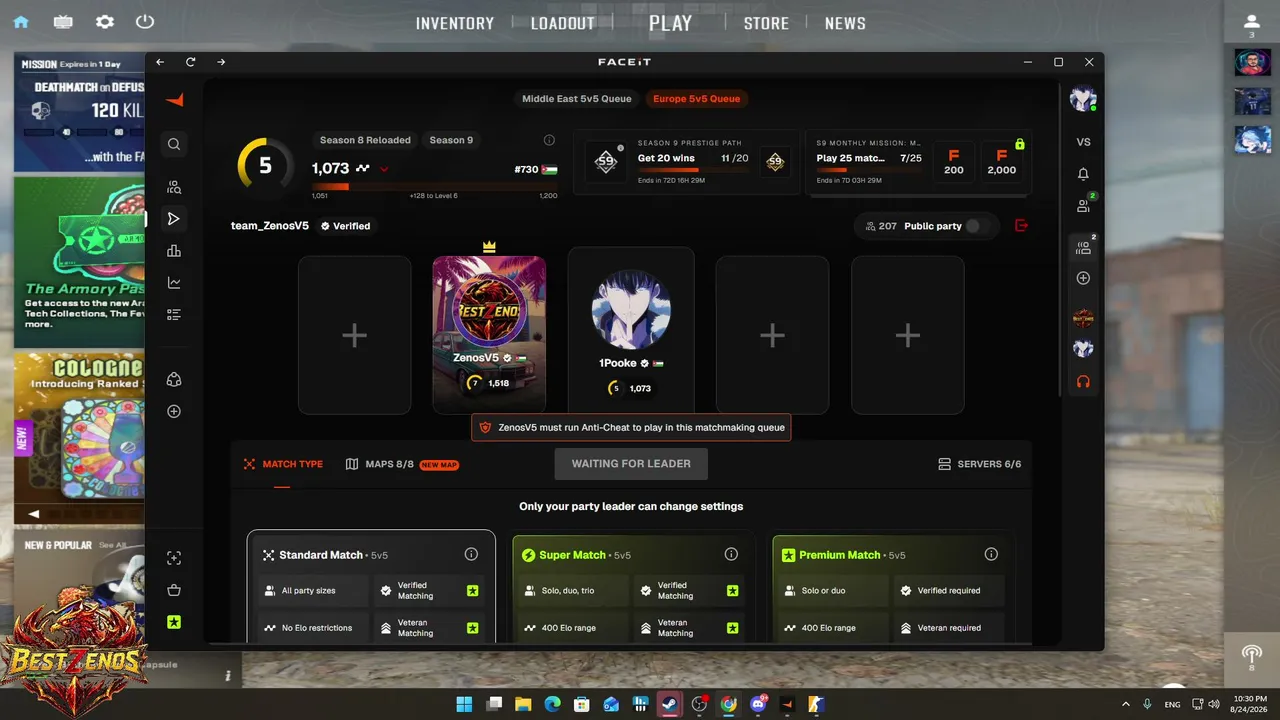This screenshot has width=1280, height=720.
Task: Select the Super Match card
Action: pyautogui.click(x=631, y=590)
